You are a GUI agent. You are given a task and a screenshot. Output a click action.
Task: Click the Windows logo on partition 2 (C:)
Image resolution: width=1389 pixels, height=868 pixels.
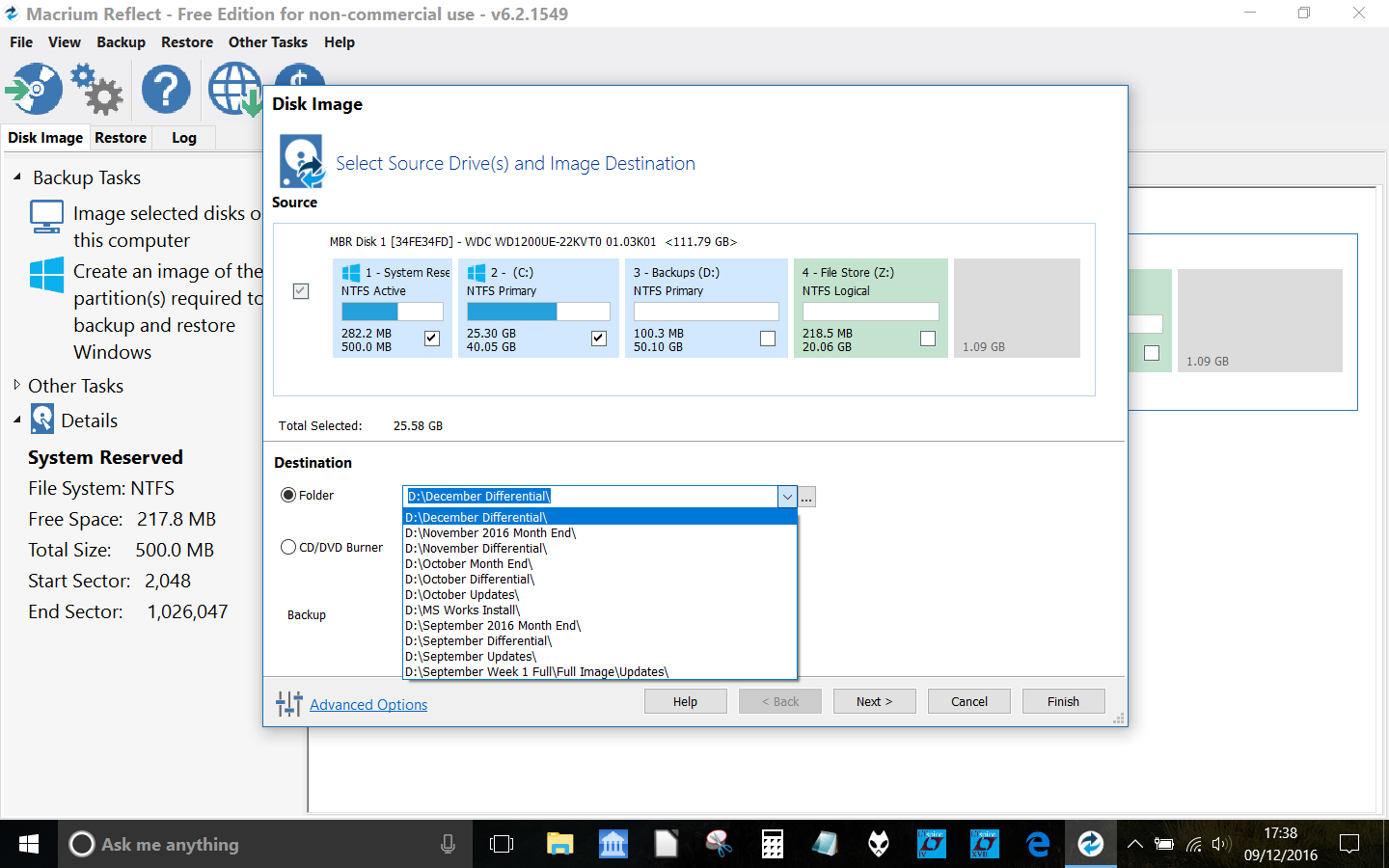(x=477, y=273)
